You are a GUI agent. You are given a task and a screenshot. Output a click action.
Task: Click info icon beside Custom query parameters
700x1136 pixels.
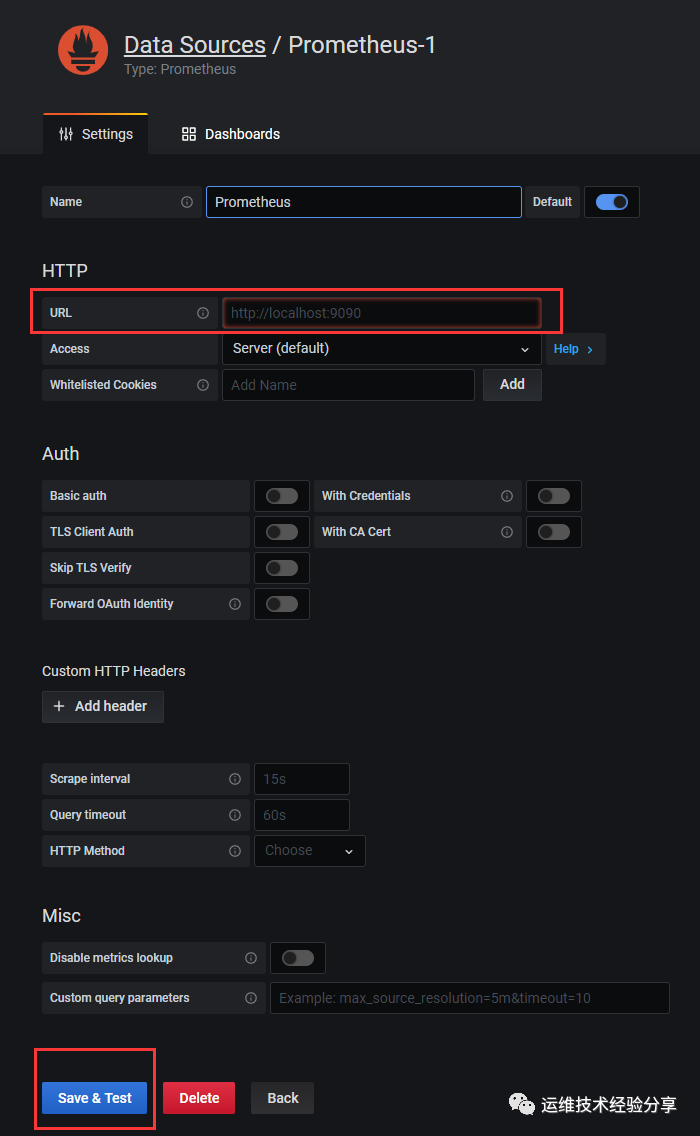(251, 998)
